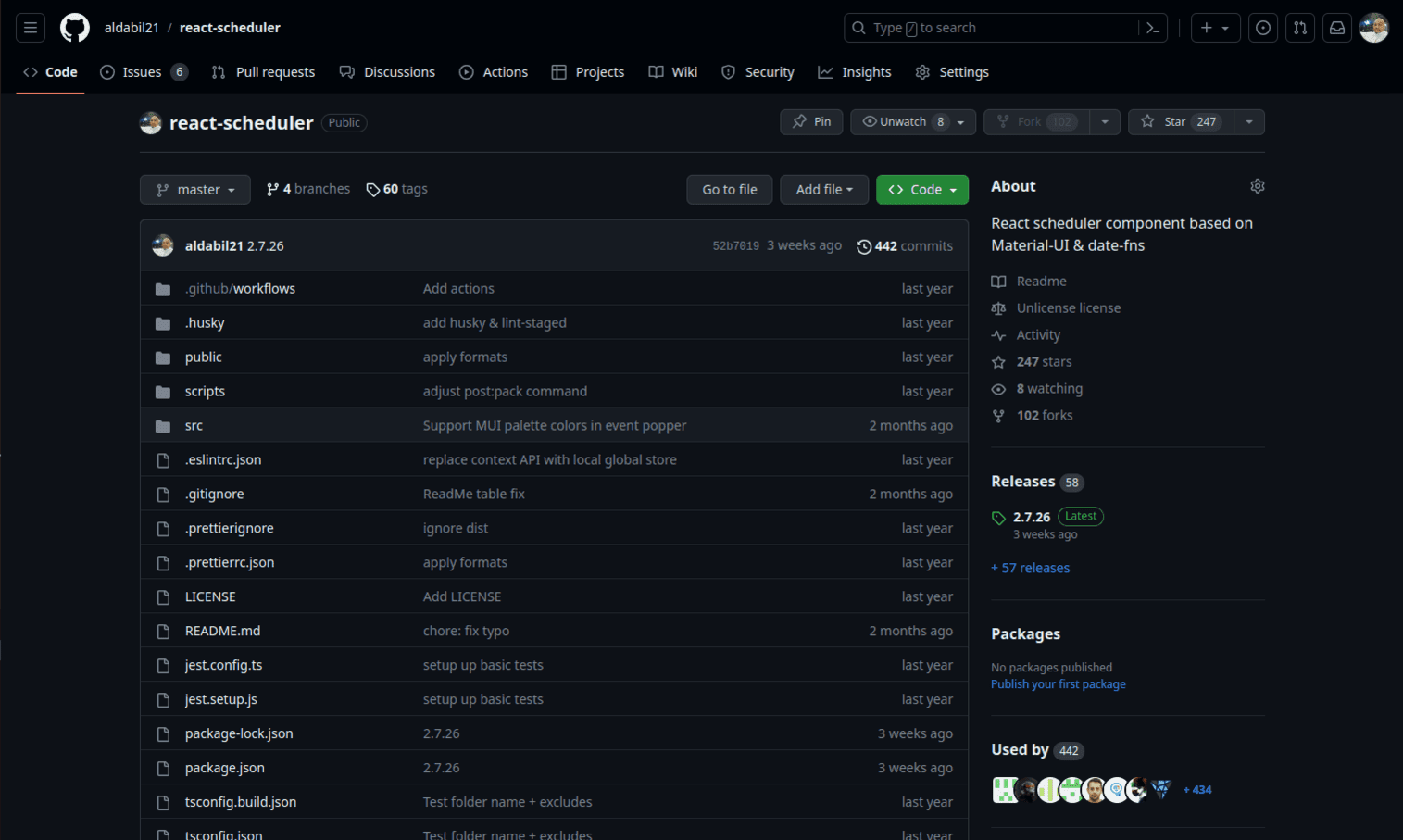Open the user profile avatar menu
The image size is (1403, 840).
pos(1374,28)
